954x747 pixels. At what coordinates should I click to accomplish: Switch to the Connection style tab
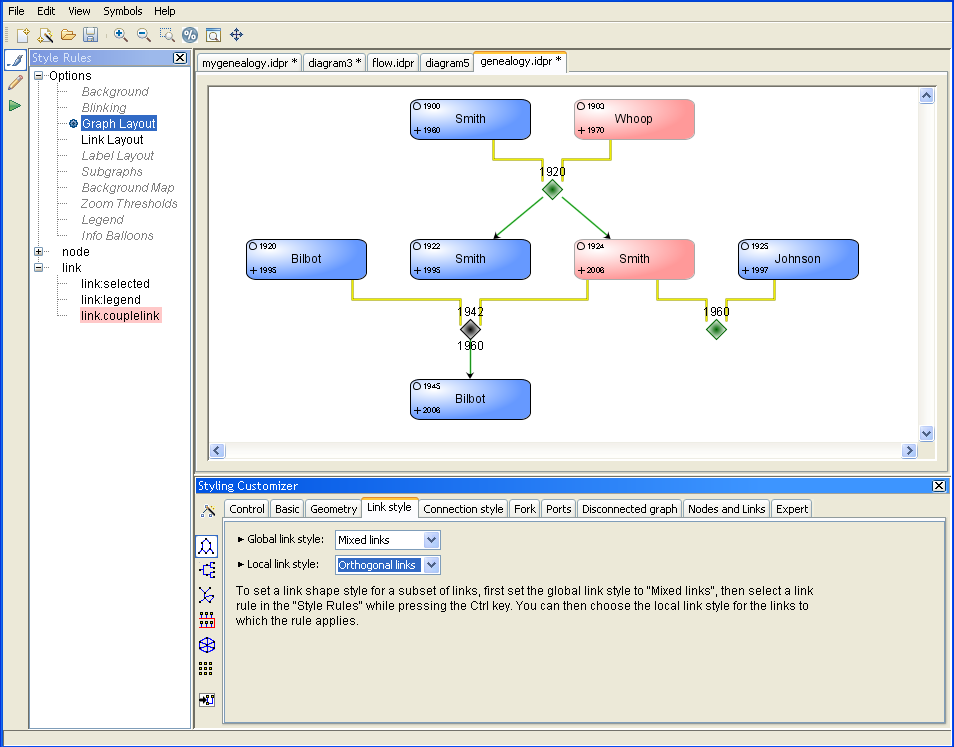tap(463, 509)
